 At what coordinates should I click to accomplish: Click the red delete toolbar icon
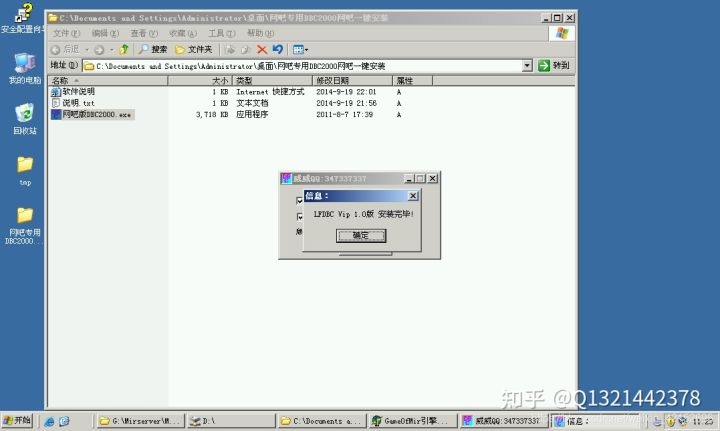[x=262, y=49]
